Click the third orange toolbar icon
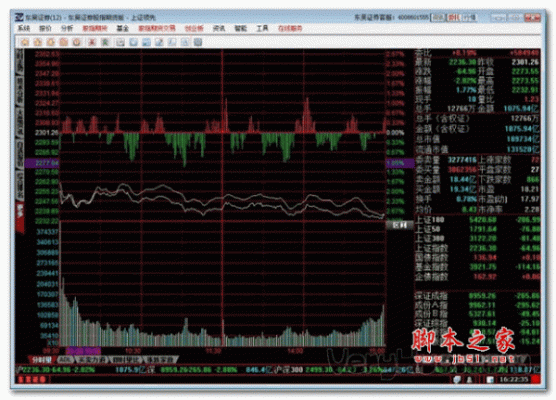556x400 pixels. point(51,42)
